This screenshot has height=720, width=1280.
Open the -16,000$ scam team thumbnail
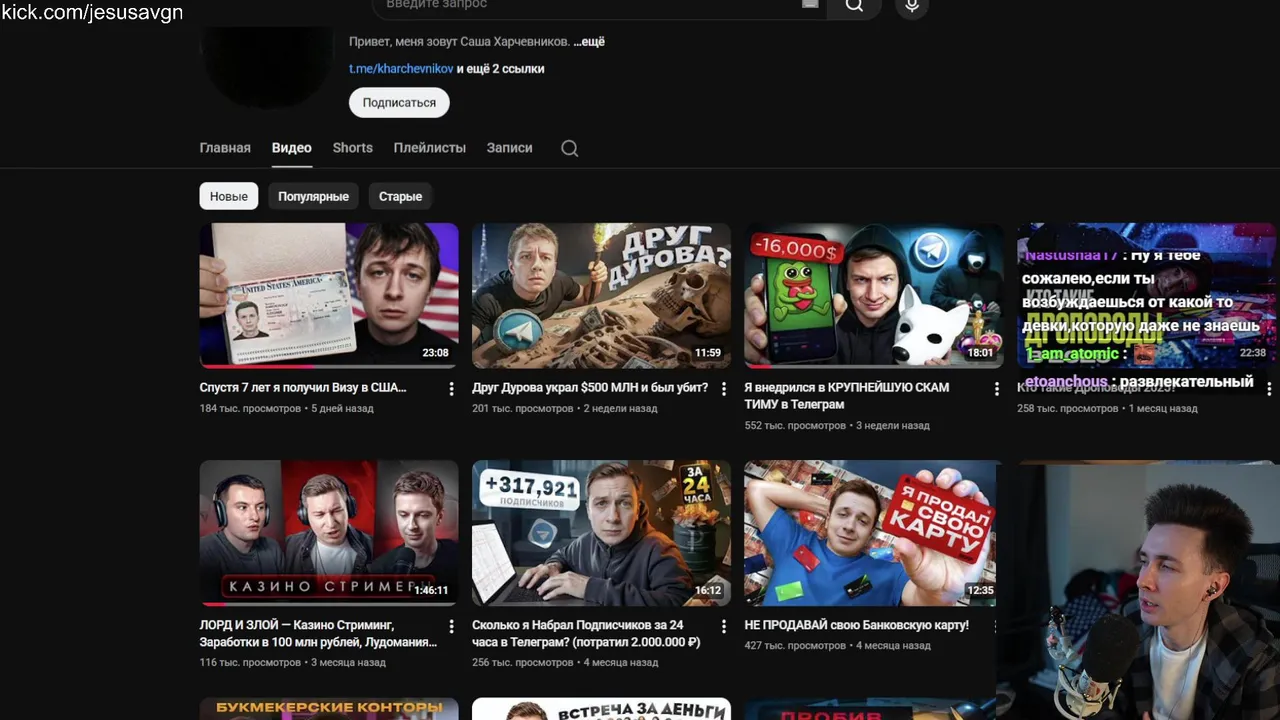click(x=874, y=295)
